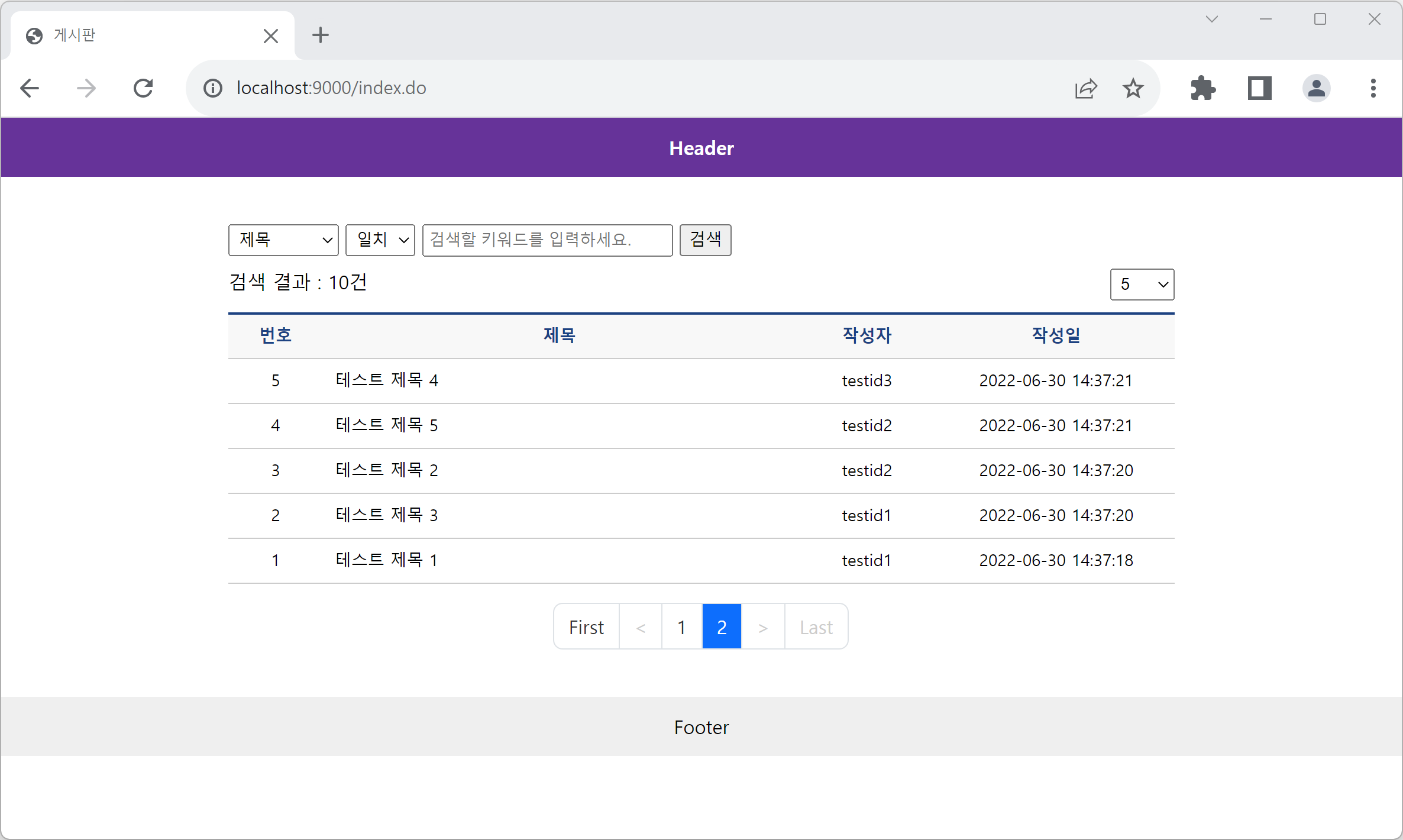Screen dimensions: 1403x840
Task: Expand the 일치 match type dropdown
Action: coord(380,240)
